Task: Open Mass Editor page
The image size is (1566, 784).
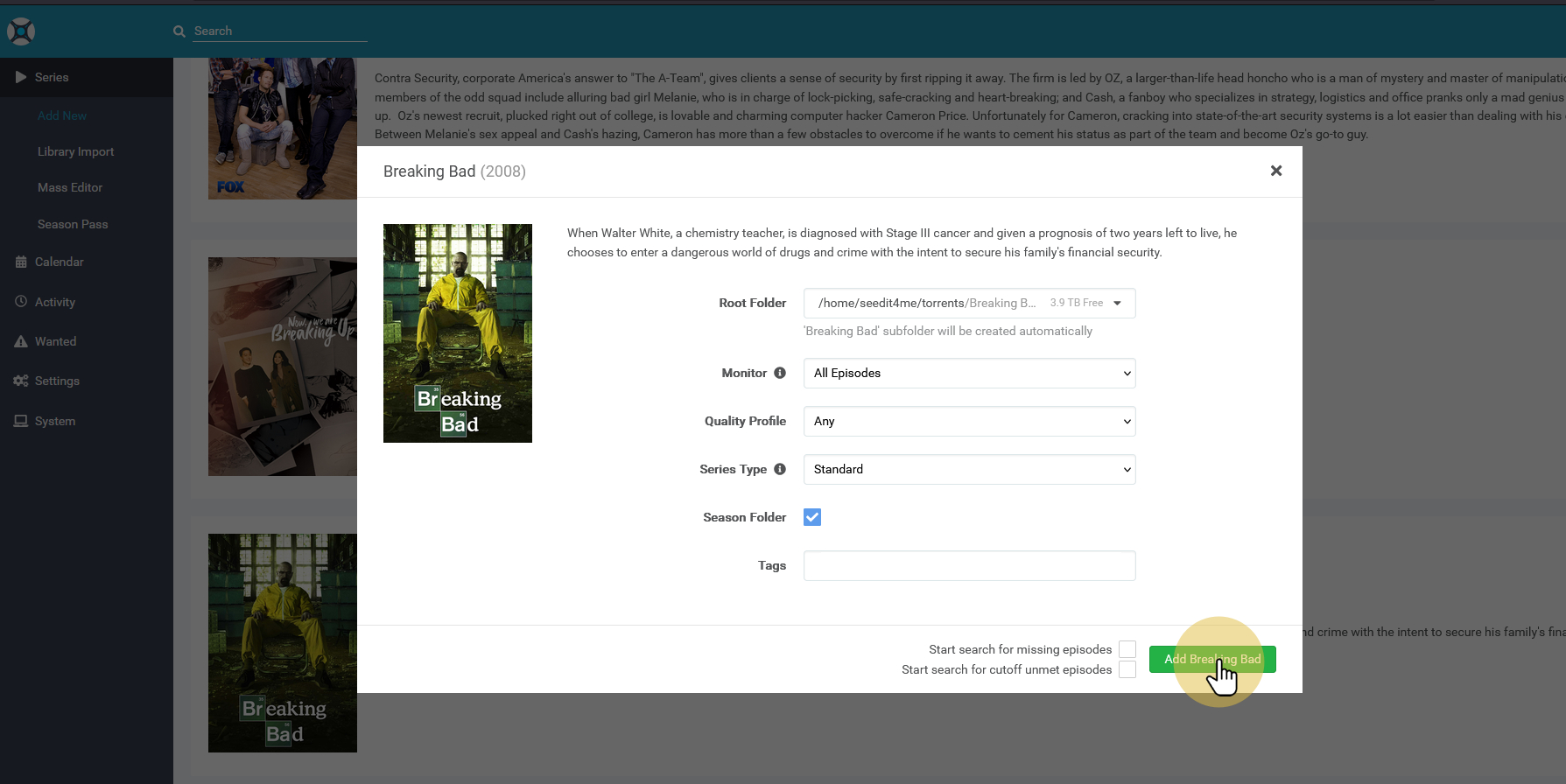Action: (70, 187)
